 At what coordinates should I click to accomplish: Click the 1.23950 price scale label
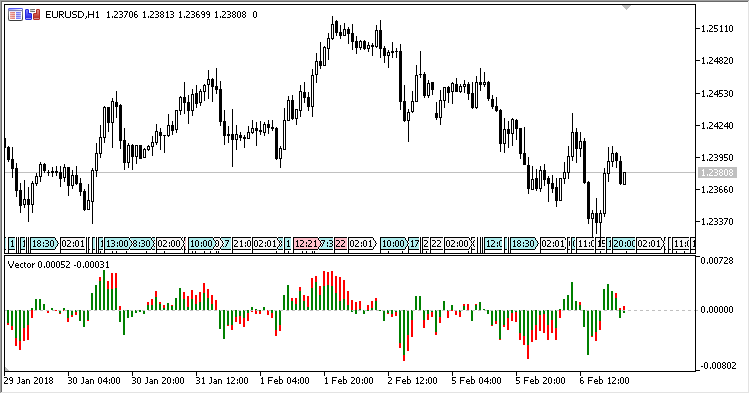tap(717, 157)
